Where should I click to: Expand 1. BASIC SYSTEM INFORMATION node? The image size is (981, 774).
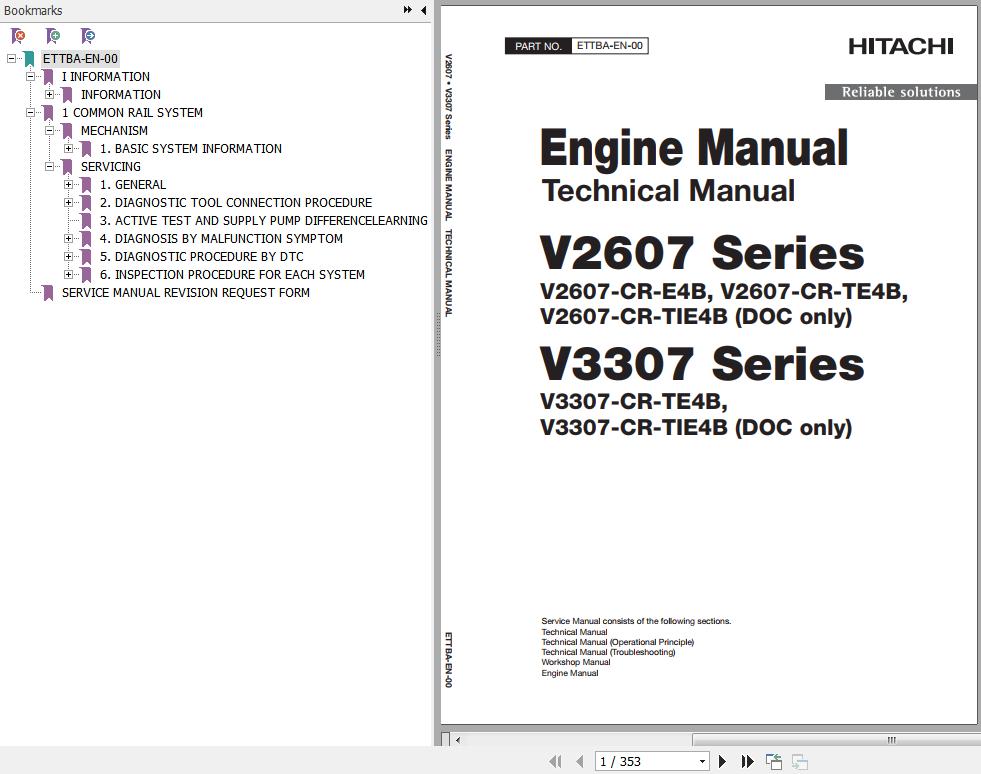pyautogui.click(x=69, y=149)
